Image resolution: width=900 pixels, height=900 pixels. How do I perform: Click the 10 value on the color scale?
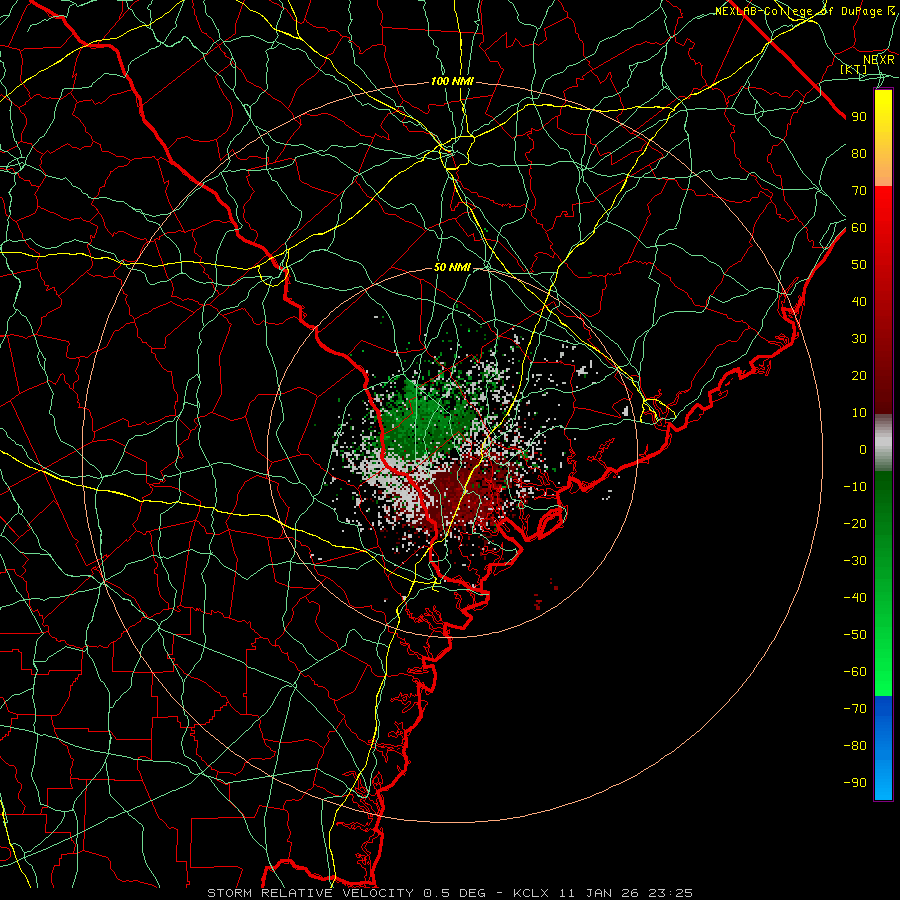859,413
